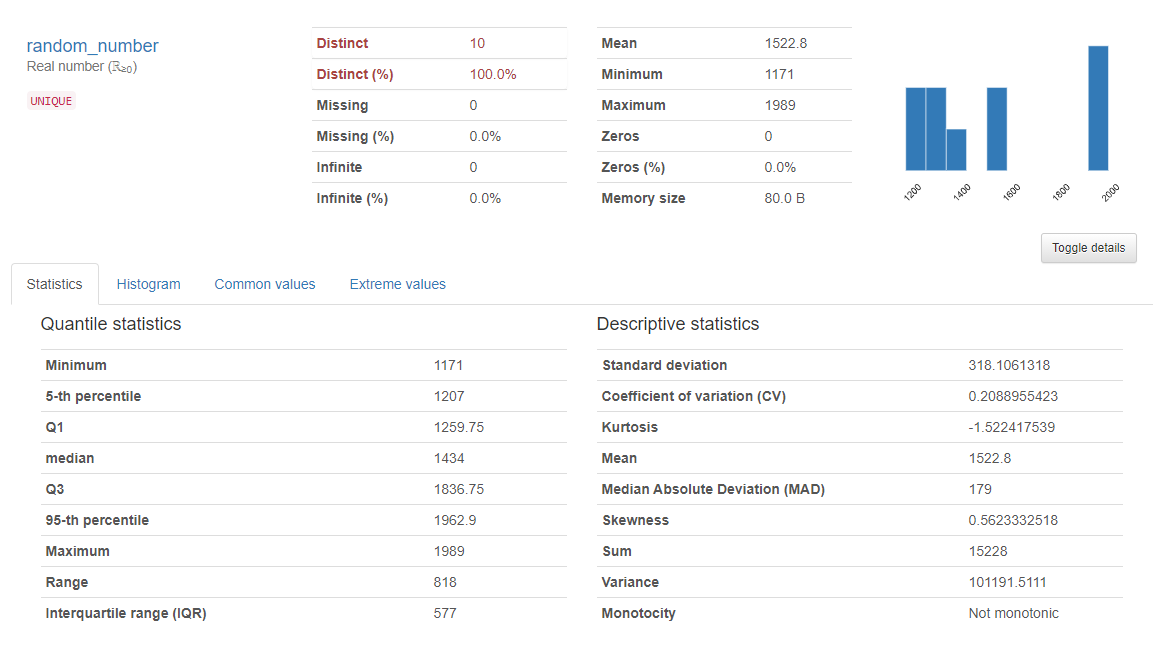Click the Infinite (%) row label
The image size is (1162, 647).
coord(352,199)
